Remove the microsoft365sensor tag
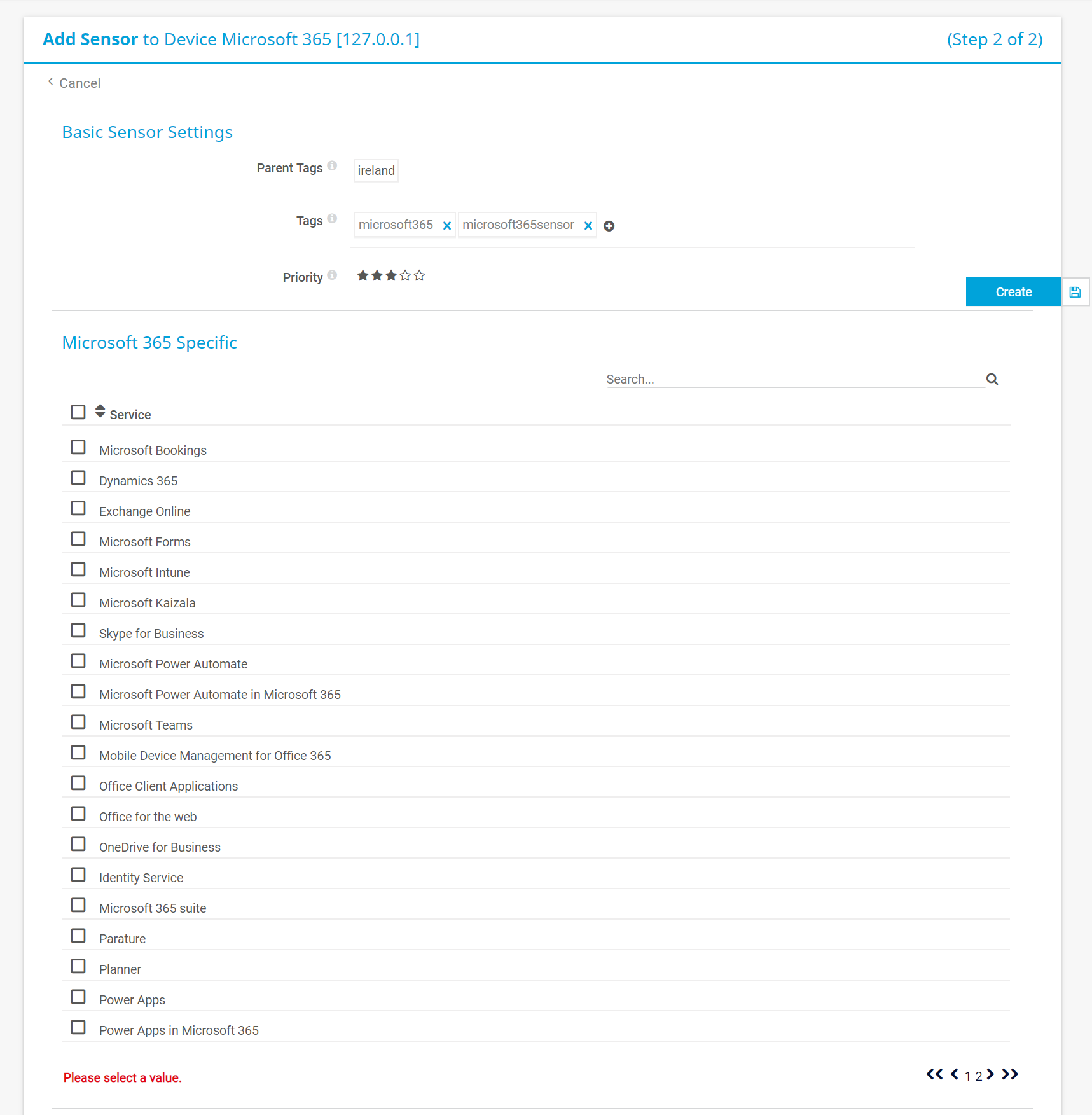Image resolution: width=1092 pixels, height=1115 pixels. click(588, 226)
